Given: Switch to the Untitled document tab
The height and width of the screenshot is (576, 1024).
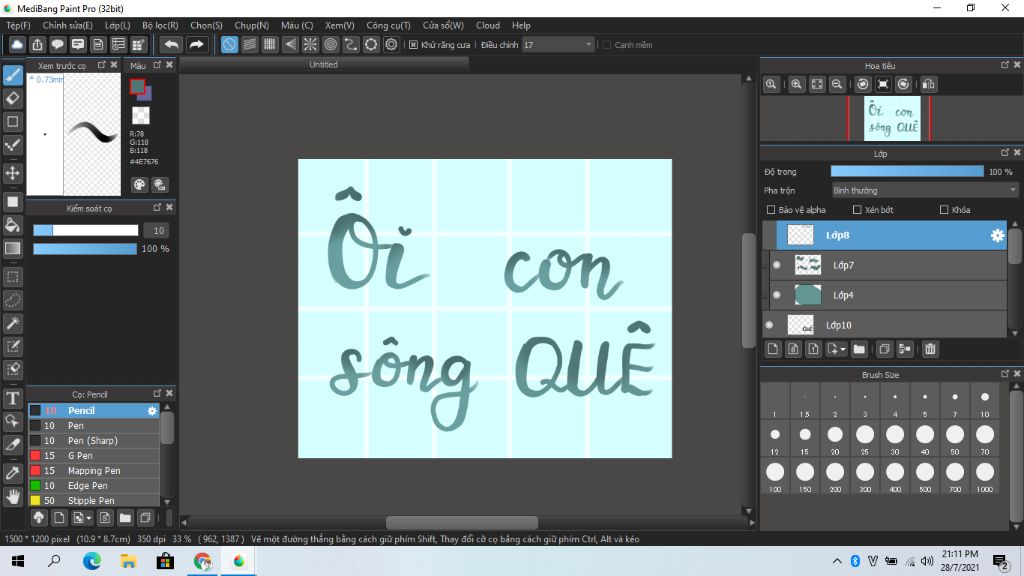Looking at the screenshot, I should pos(323,65).
